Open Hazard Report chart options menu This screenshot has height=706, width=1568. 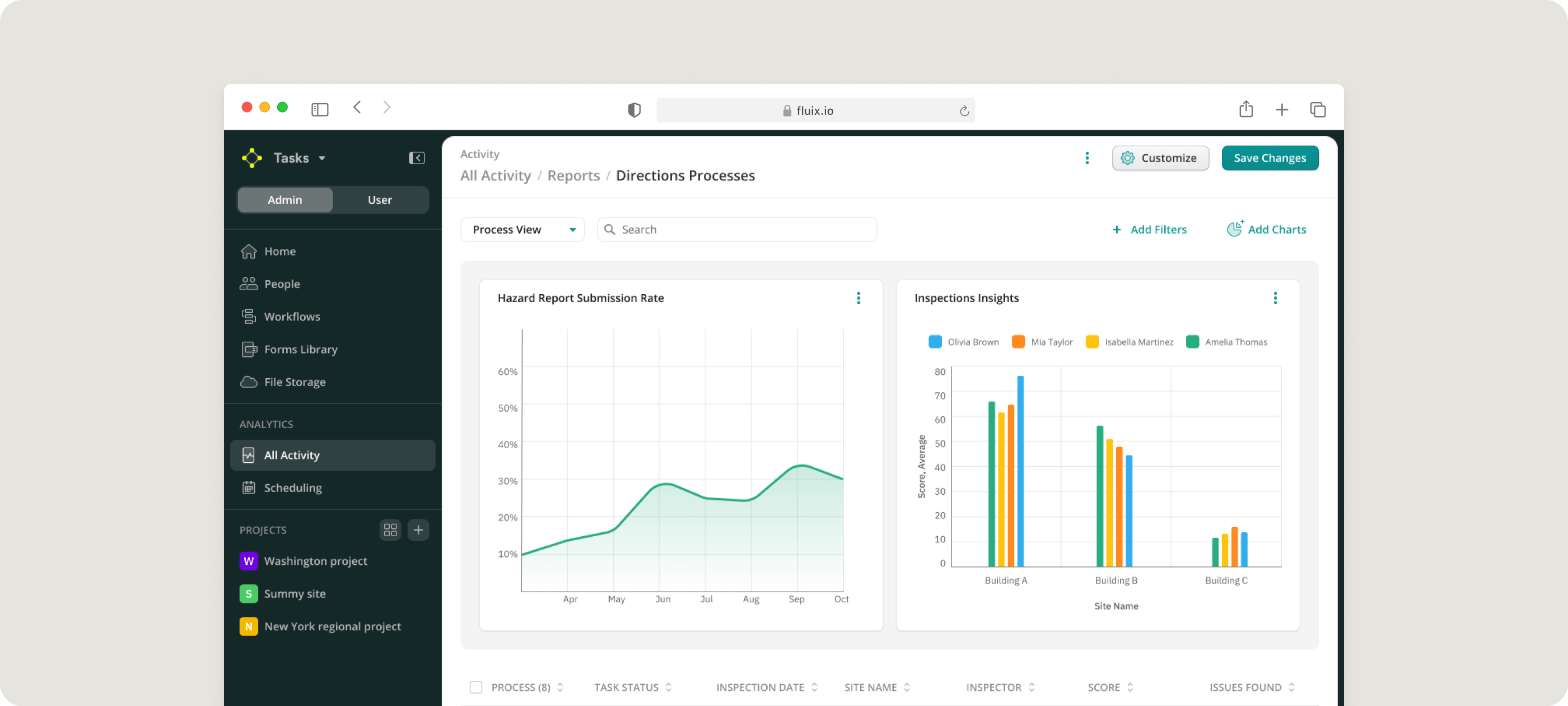(858, 298)
